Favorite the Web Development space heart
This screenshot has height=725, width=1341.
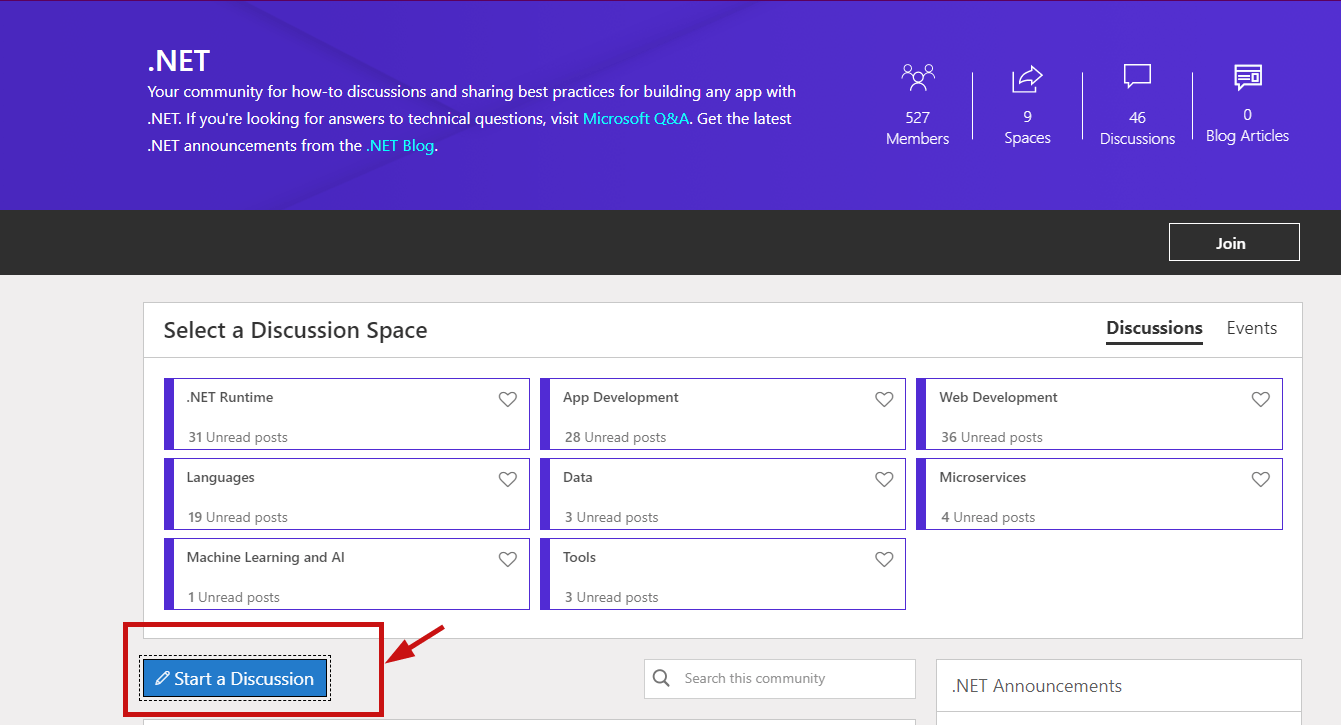pos(1261,399)
